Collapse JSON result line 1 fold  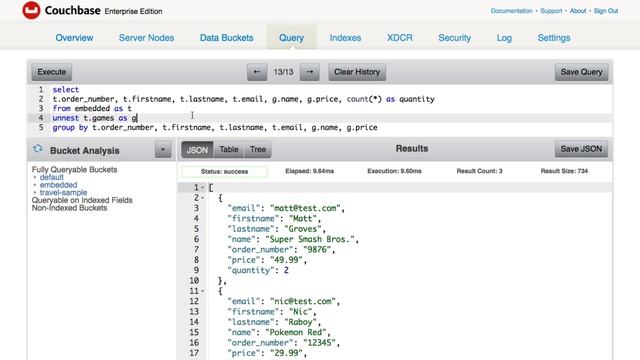203,187
